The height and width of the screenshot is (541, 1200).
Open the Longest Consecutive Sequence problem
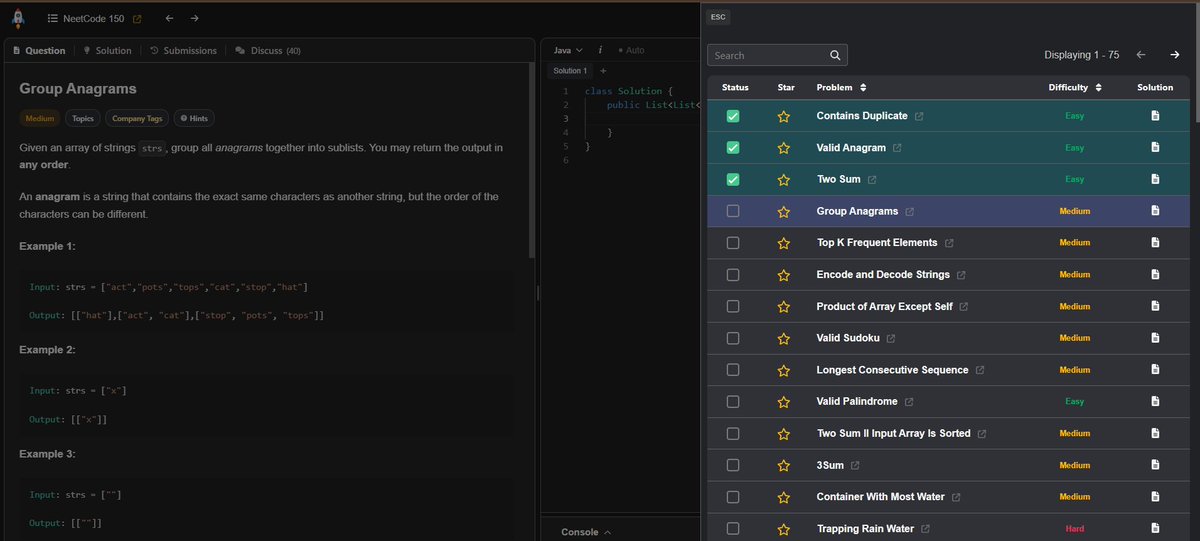point(892,370)
